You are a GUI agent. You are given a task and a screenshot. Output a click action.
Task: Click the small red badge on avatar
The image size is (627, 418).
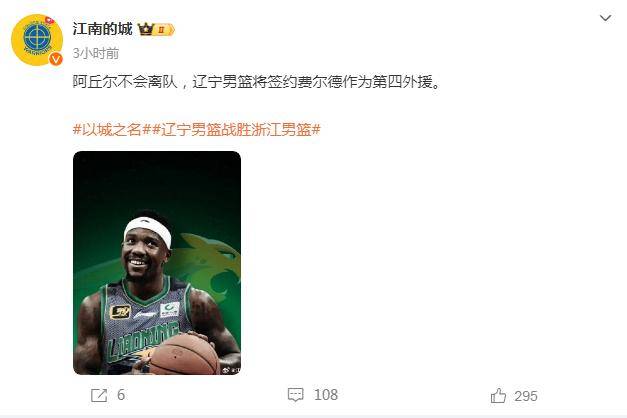pyautogui.click(x=49, y=19)
